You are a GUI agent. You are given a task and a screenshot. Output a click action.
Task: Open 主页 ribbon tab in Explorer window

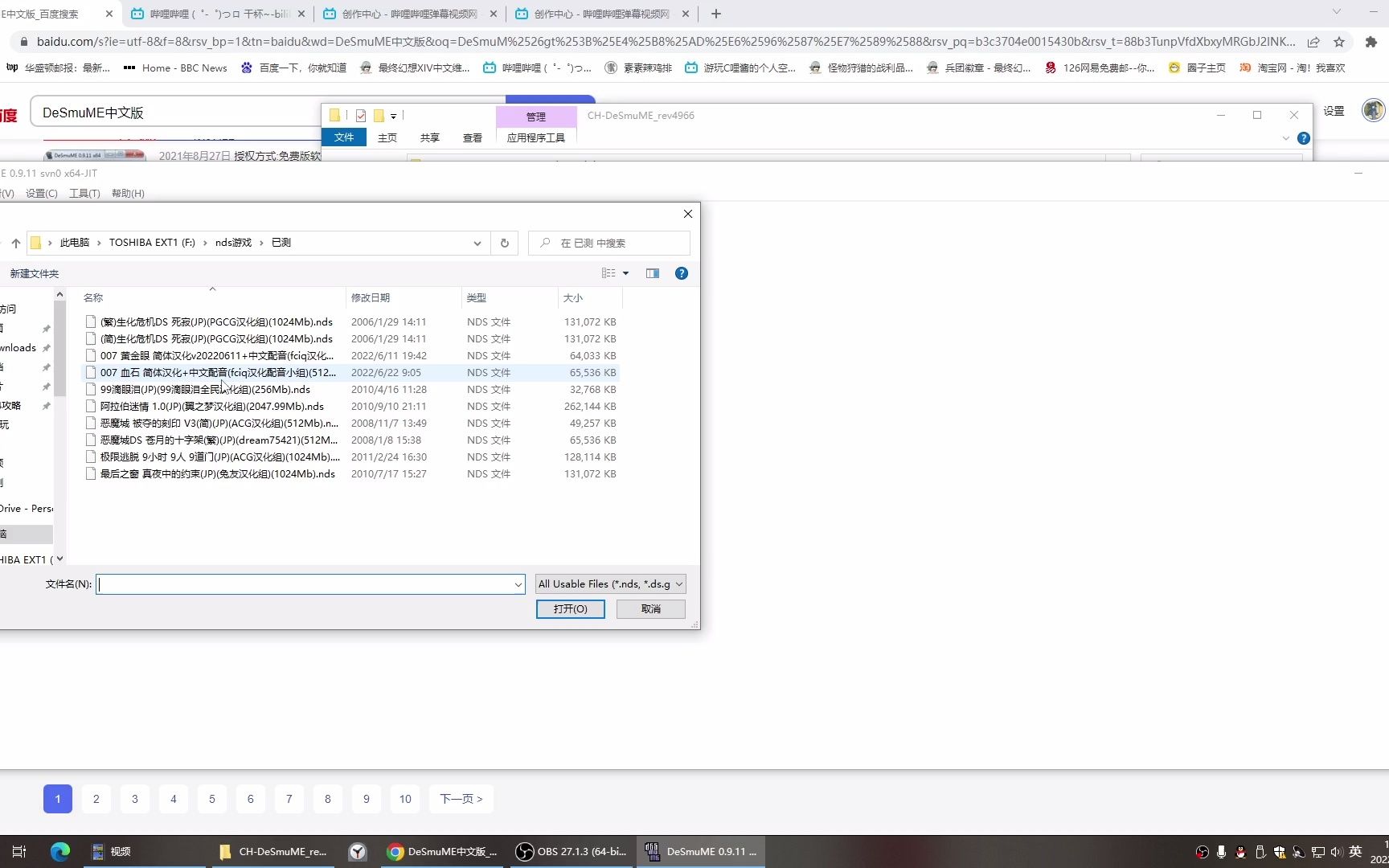[x=387, y=138]
